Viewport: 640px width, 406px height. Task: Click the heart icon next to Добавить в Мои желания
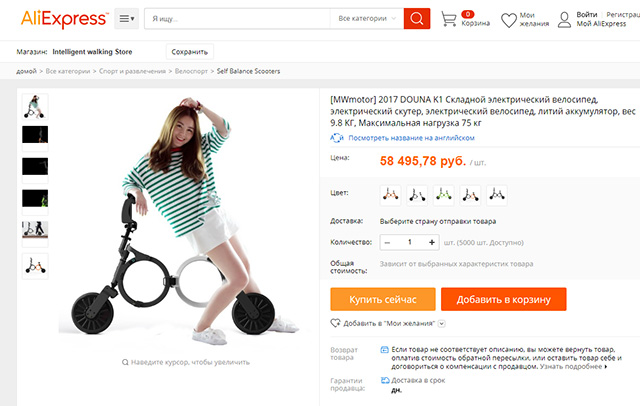(336, 323)
